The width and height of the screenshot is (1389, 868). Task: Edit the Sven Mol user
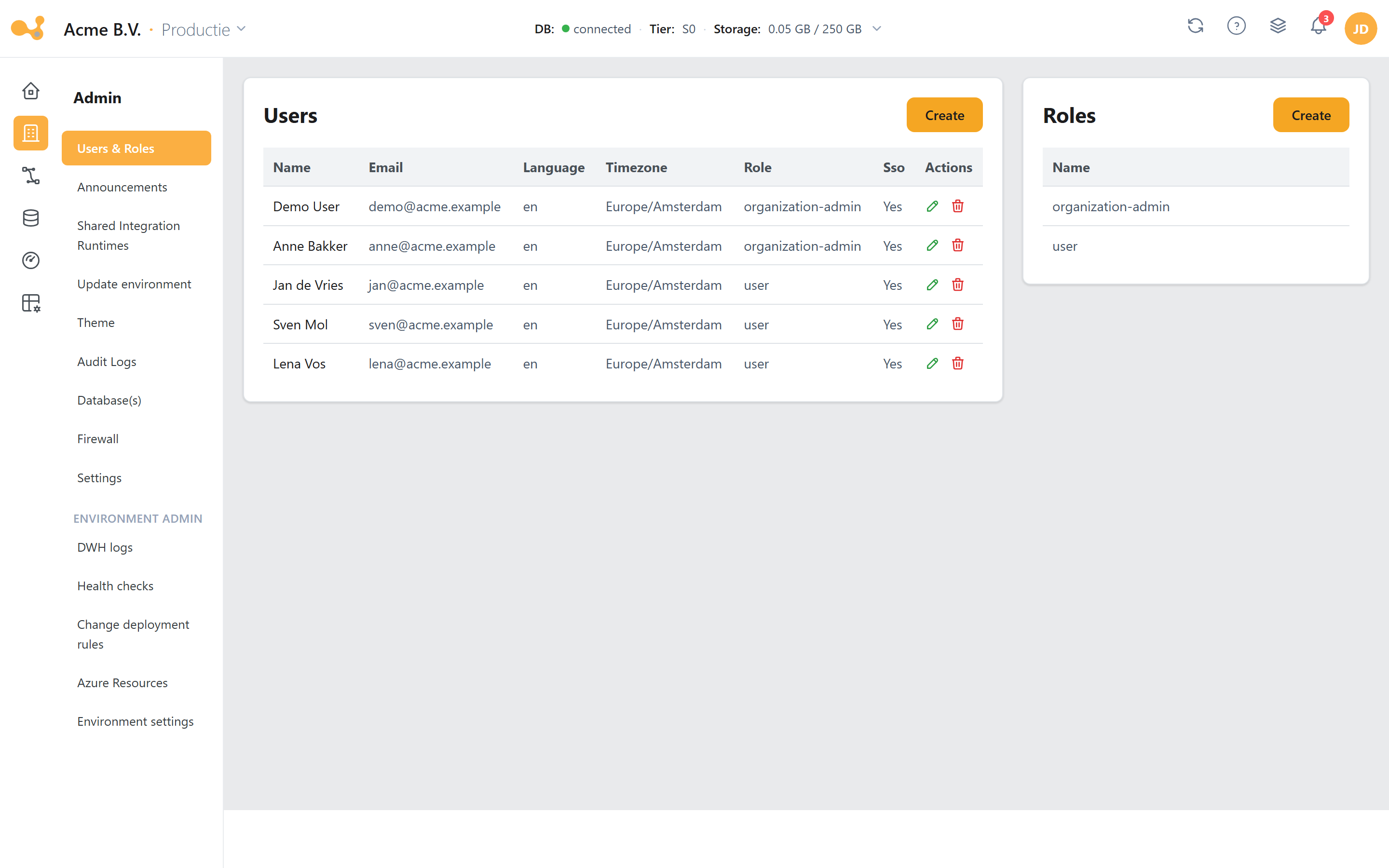pos(932,325)
